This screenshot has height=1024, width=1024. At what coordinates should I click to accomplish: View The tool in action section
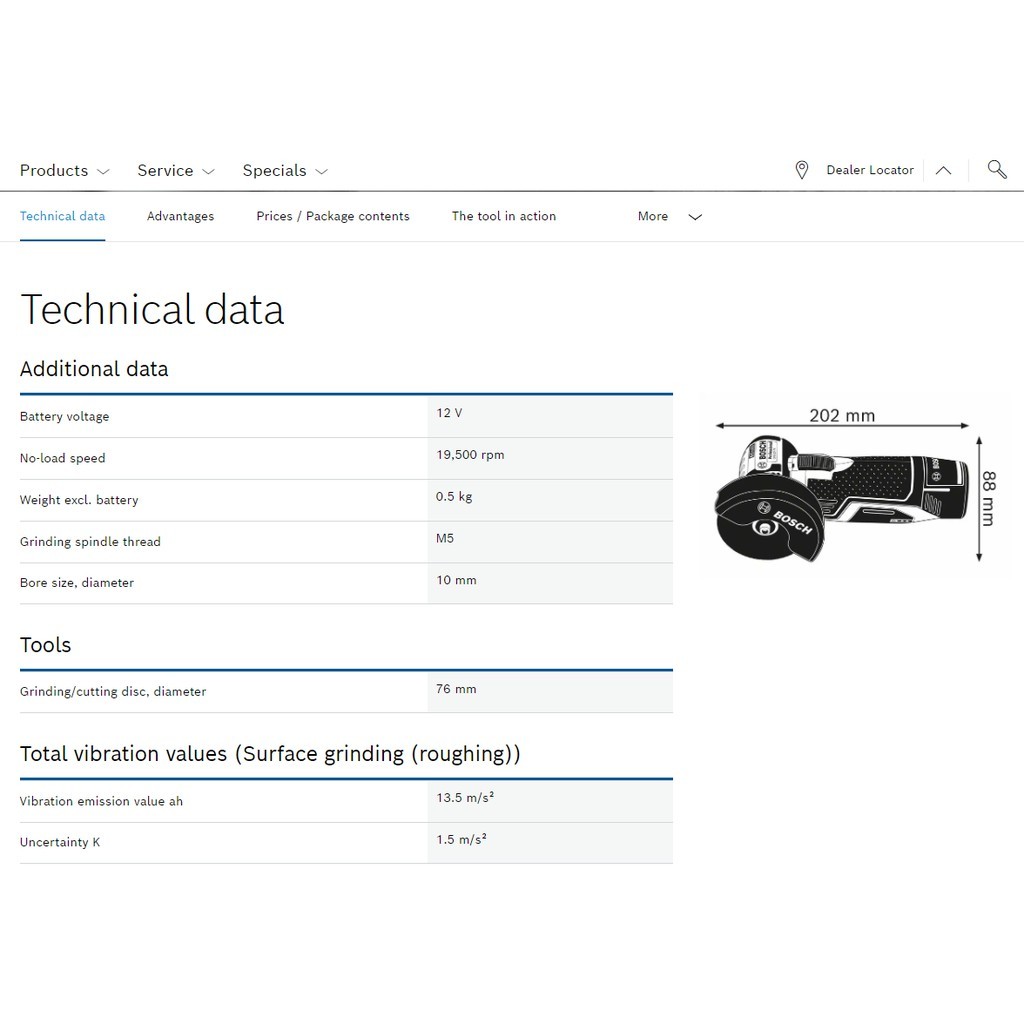(x=503, y=216)
